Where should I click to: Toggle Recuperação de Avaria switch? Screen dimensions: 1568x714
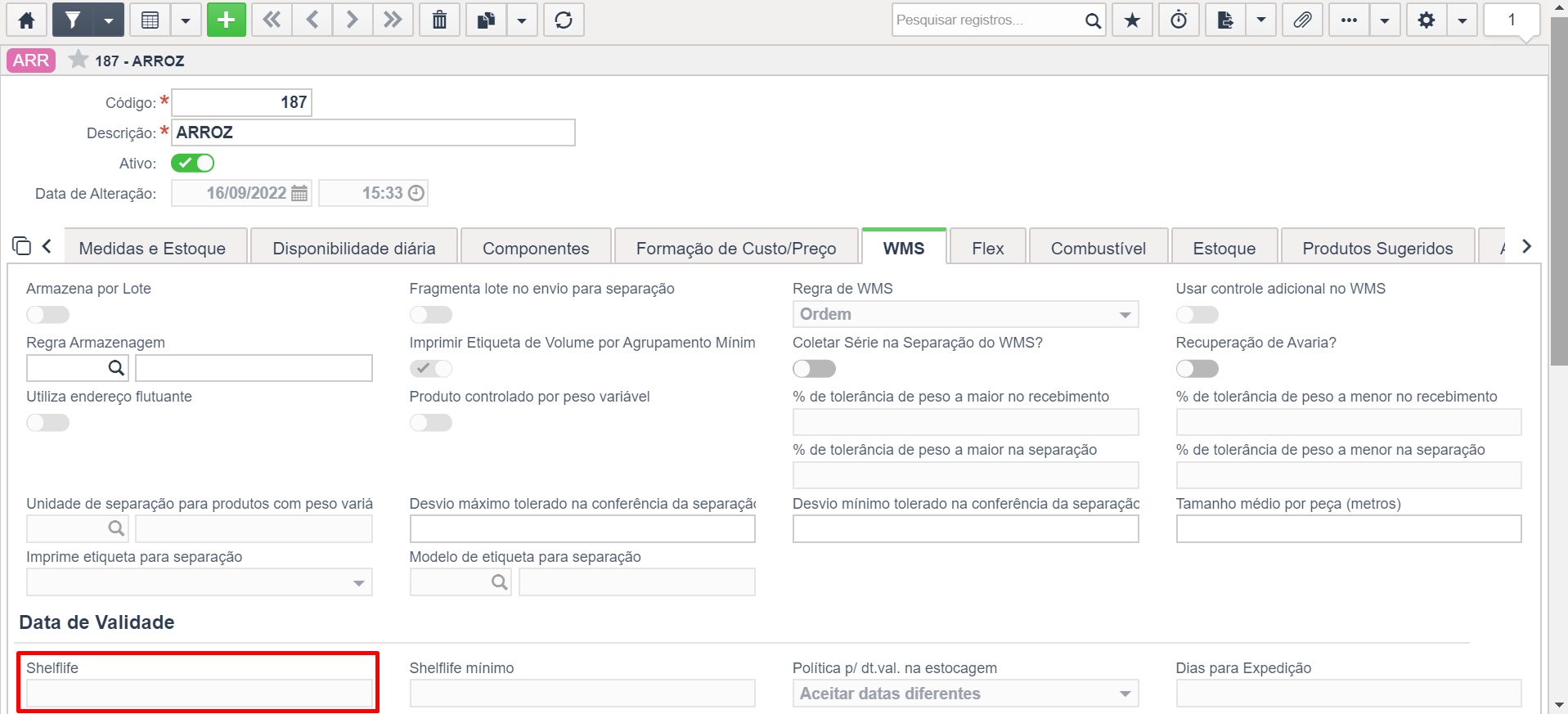[1197, 369]
